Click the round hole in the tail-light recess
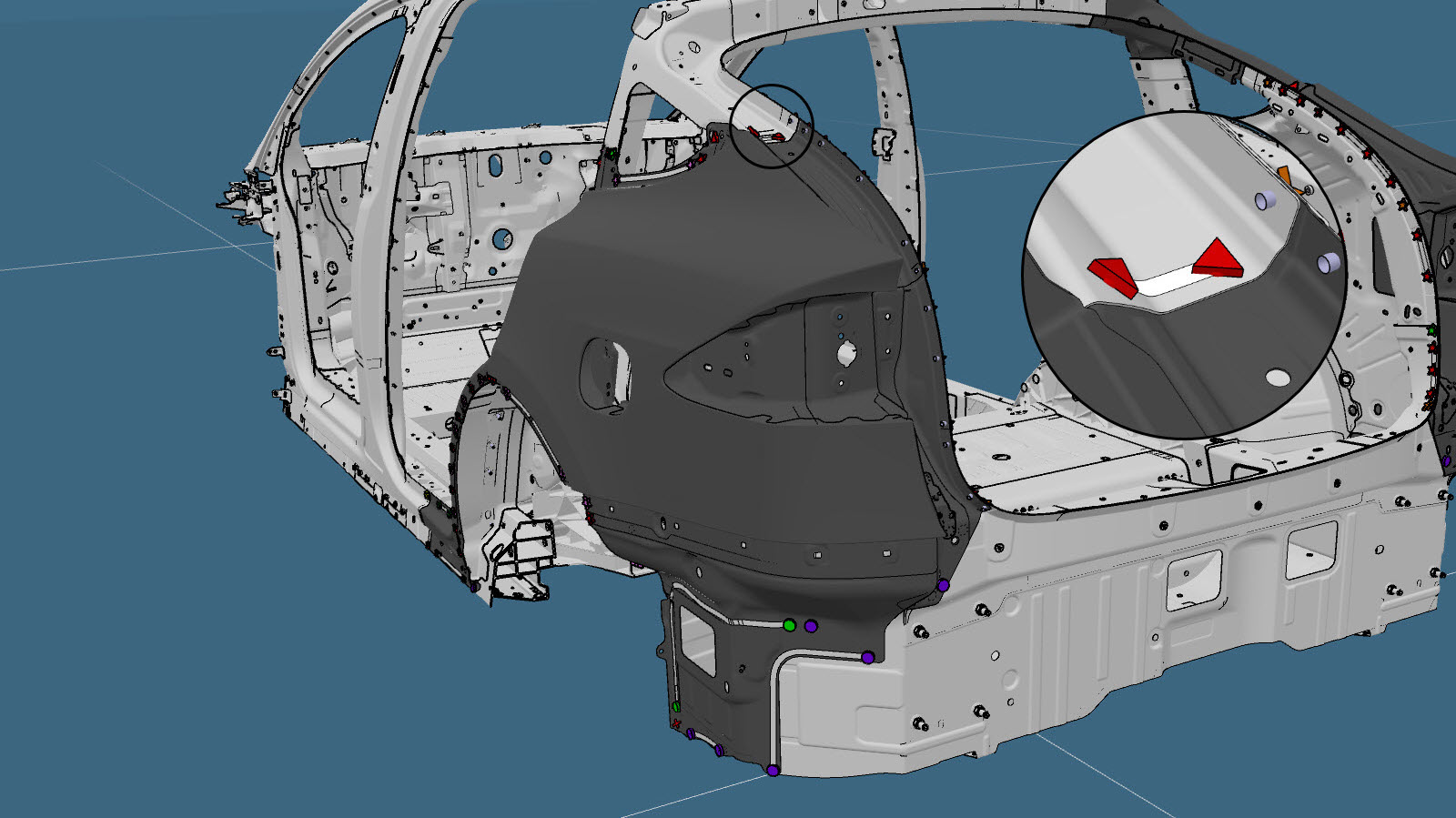The image size is (1456, 818). tap(848, 351)
